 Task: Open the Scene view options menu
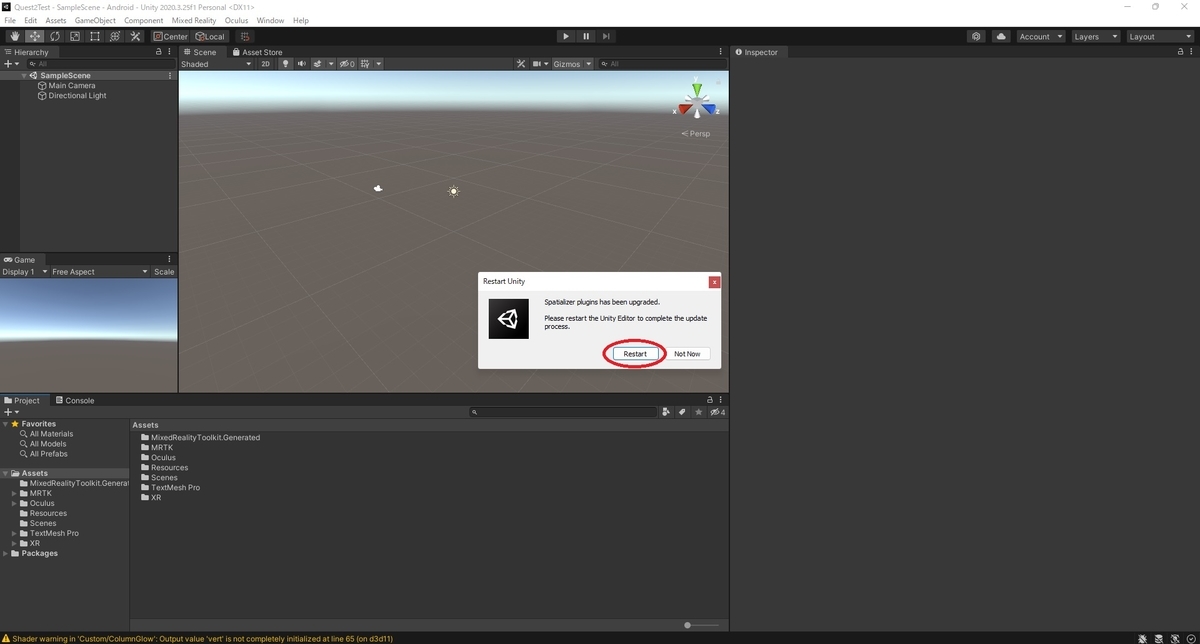(721, 52)
